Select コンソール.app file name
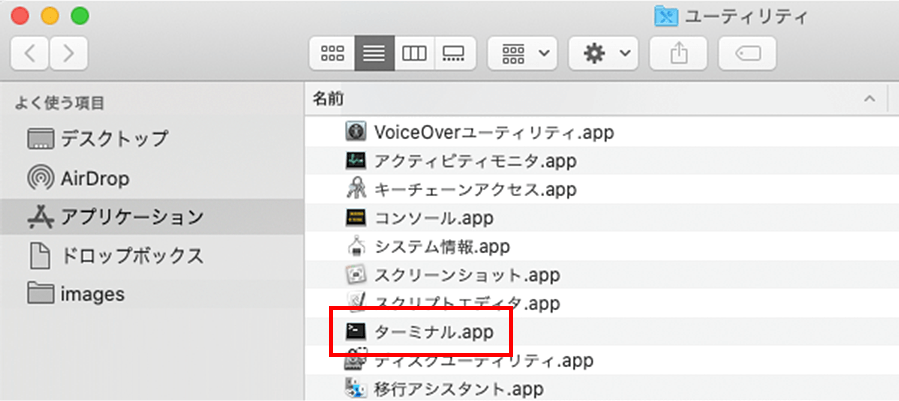 coord(434,217)
